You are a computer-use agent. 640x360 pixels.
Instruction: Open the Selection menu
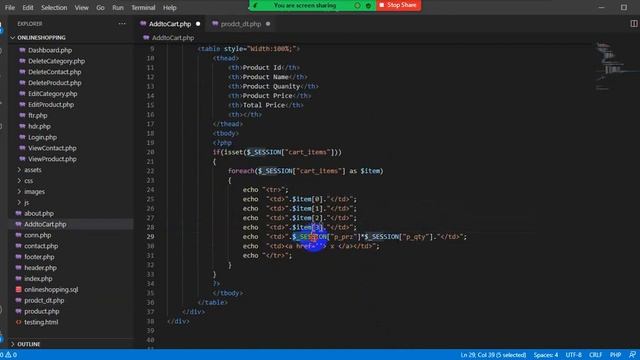pos(54,7)
